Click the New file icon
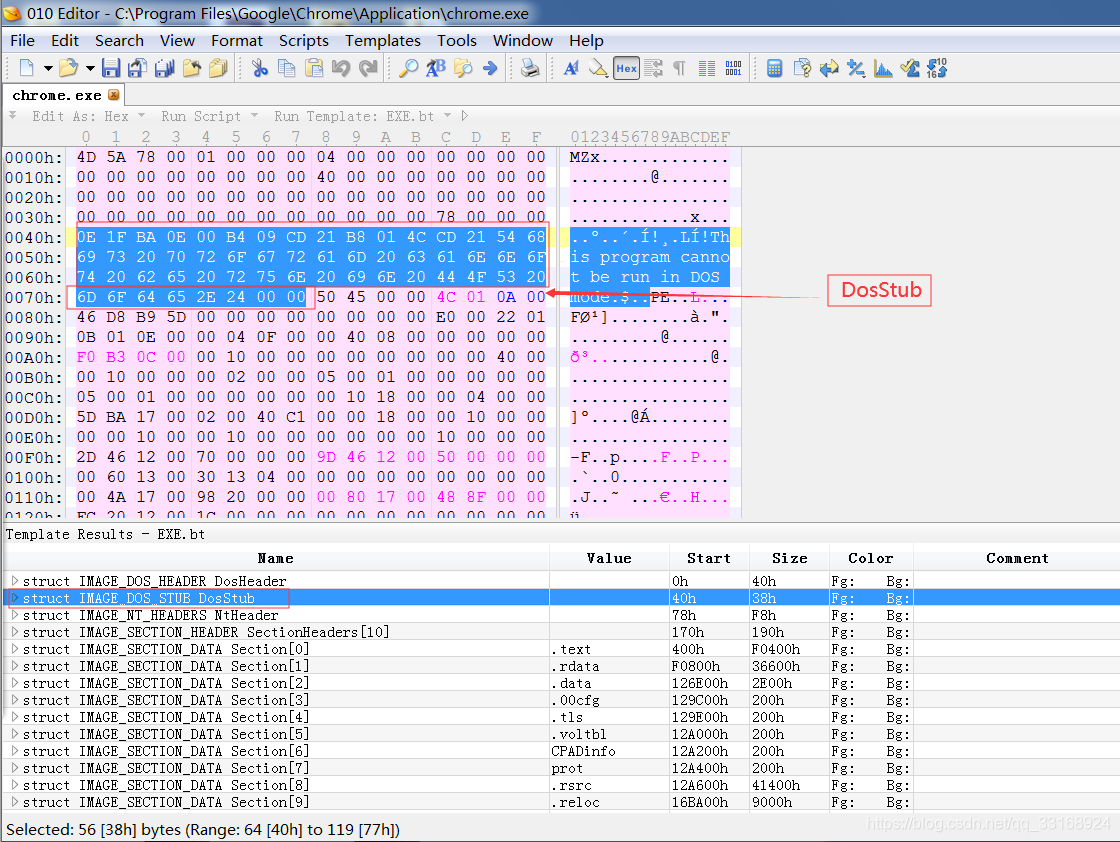Screen dimensions: 1120x842 26,68
